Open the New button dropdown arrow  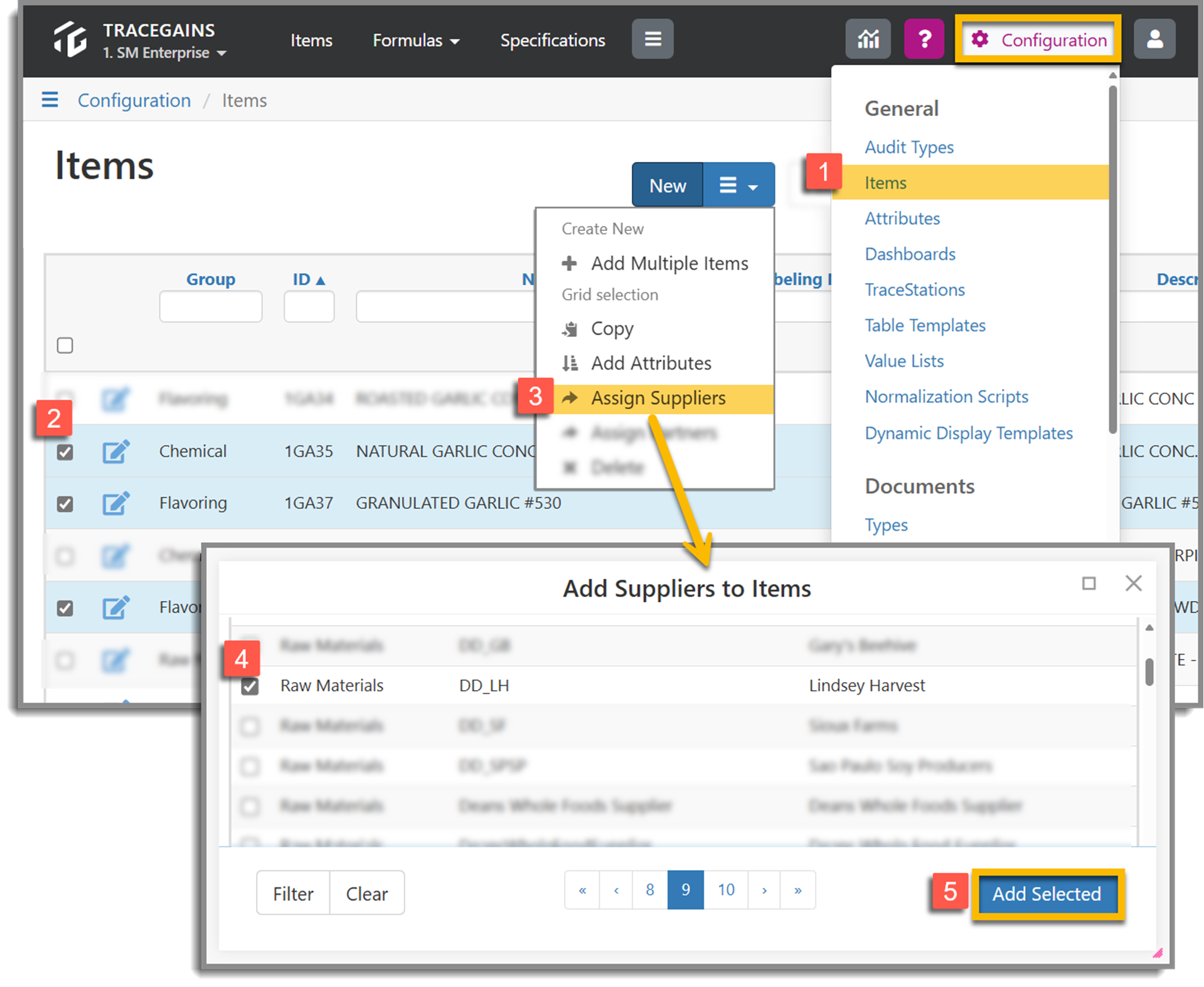pos(738,184)
